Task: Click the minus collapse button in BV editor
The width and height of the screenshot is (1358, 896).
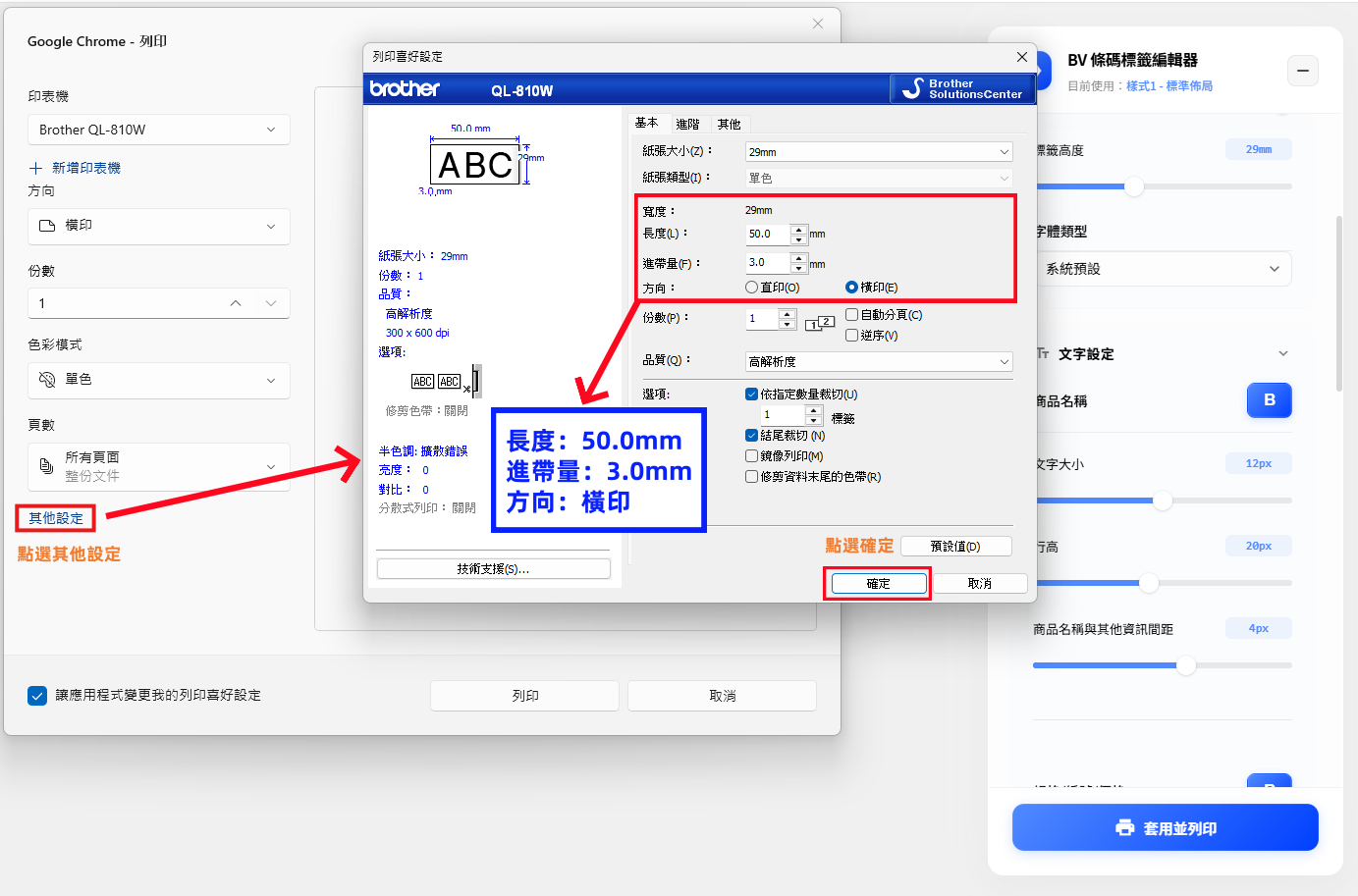Action: [x=1302, y=71]
